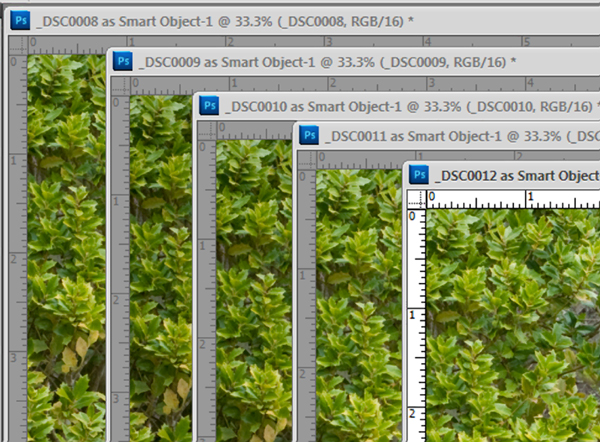
Task: Click ruler origin corner in _DSC0009 window
Action: point(121,86)
